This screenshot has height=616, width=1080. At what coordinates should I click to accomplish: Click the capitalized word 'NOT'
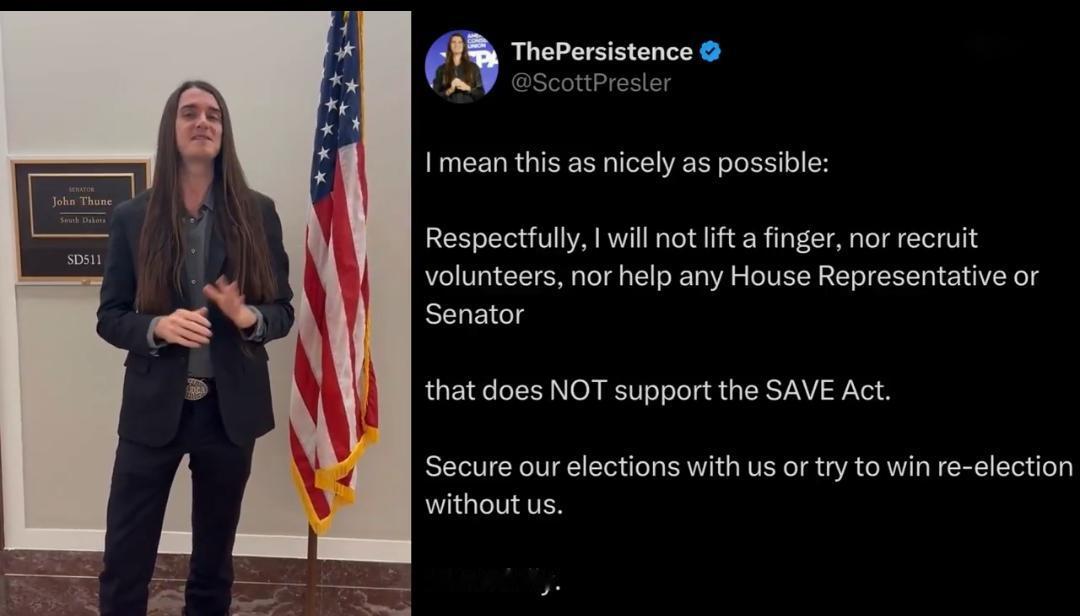pos(577,391)
